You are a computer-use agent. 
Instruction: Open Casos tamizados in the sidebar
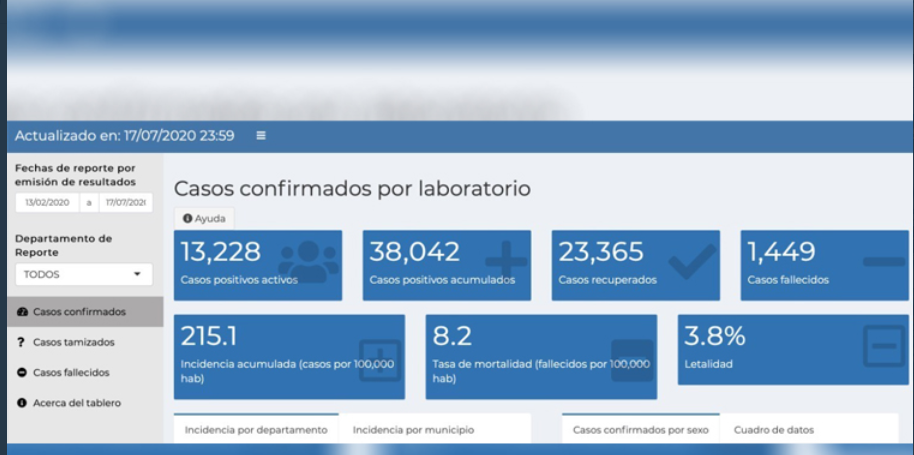pos(73,342)
